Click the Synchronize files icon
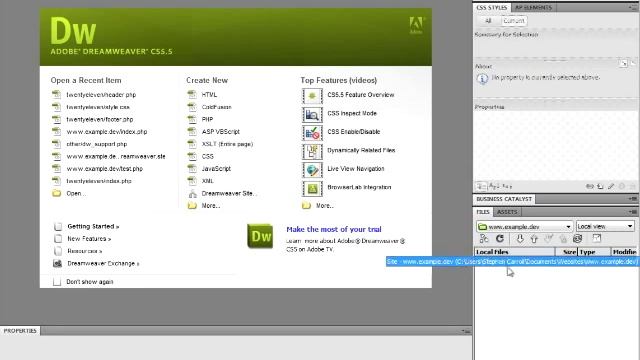 point(578,239)
